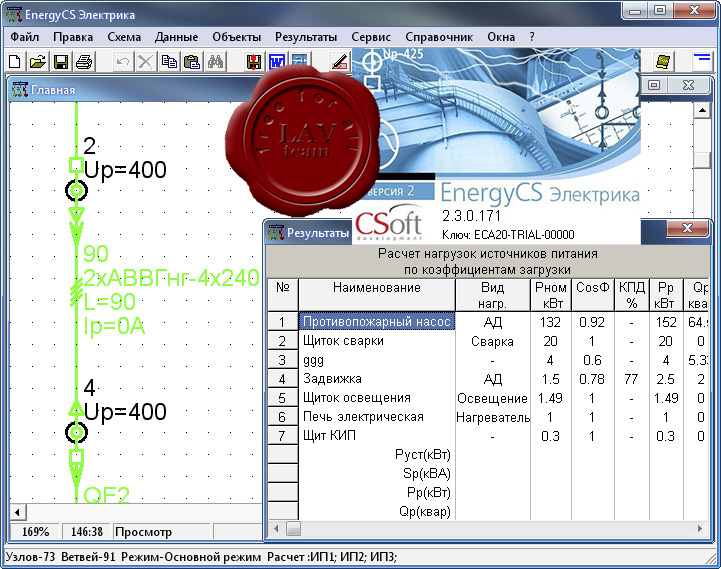Click the cable label '2хАВВГнг-4х240'
721x569 pixels.
coord(171,278)
